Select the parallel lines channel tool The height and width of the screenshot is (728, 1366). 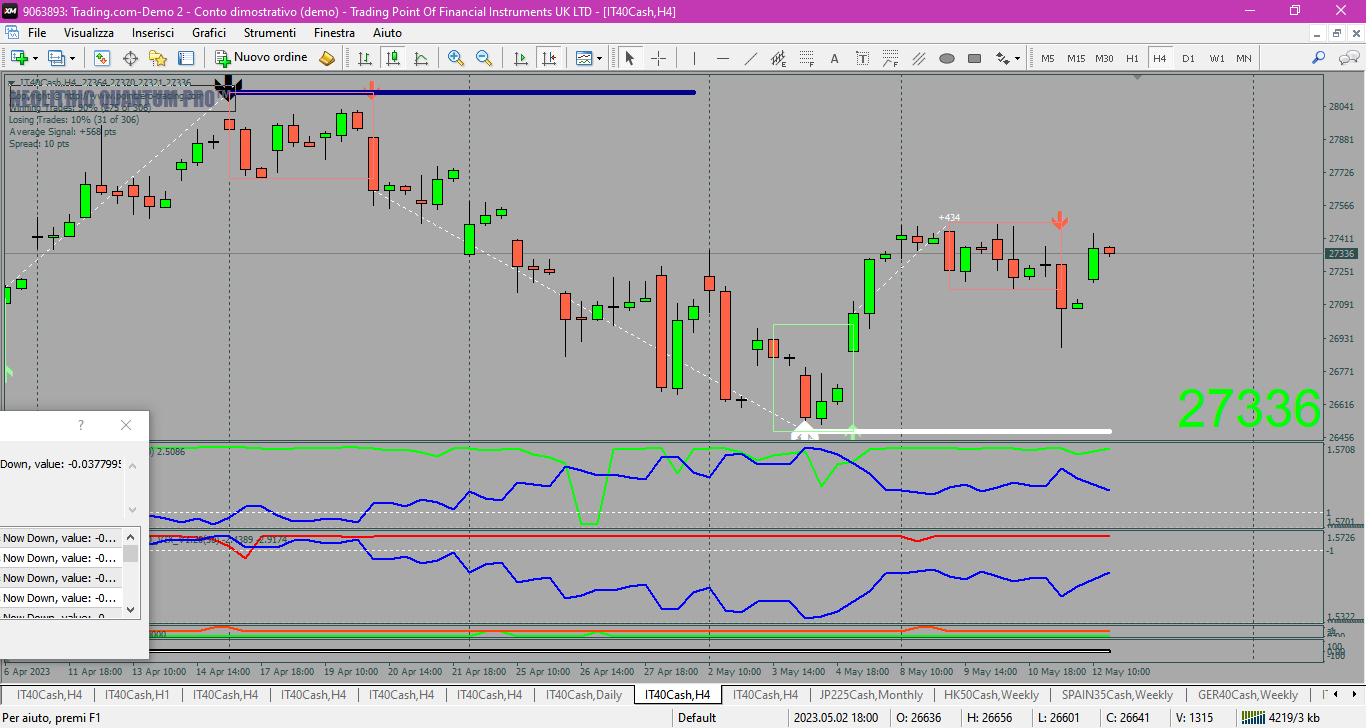(918, 58)
